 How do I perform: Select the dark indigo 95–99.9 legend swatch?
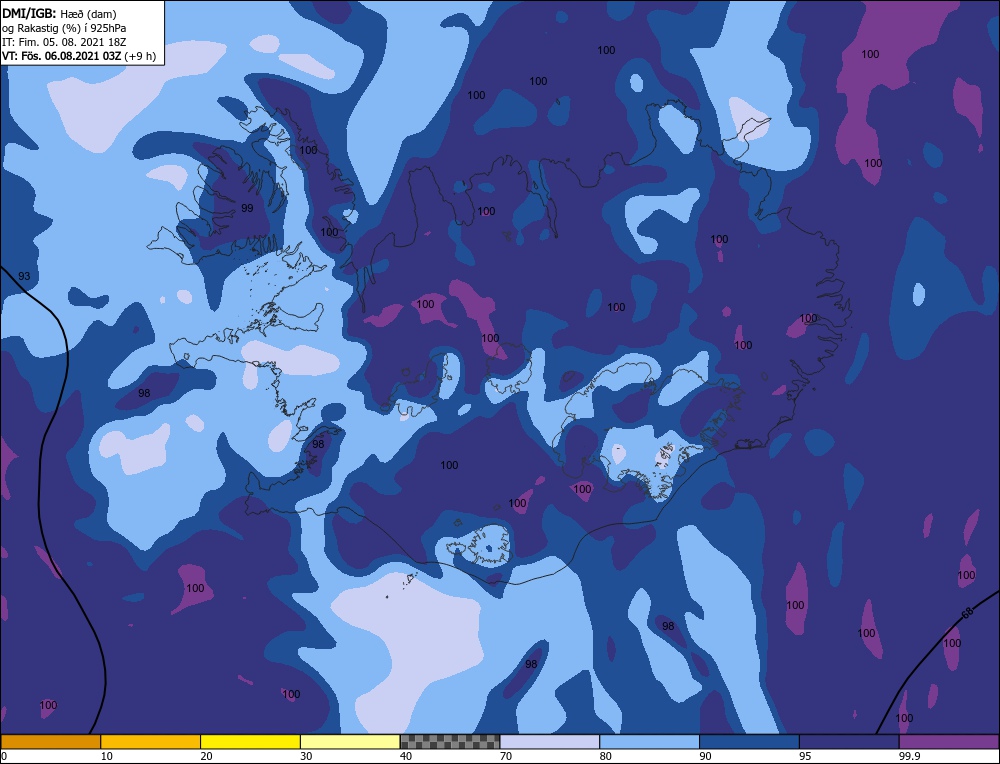[849, 742]
